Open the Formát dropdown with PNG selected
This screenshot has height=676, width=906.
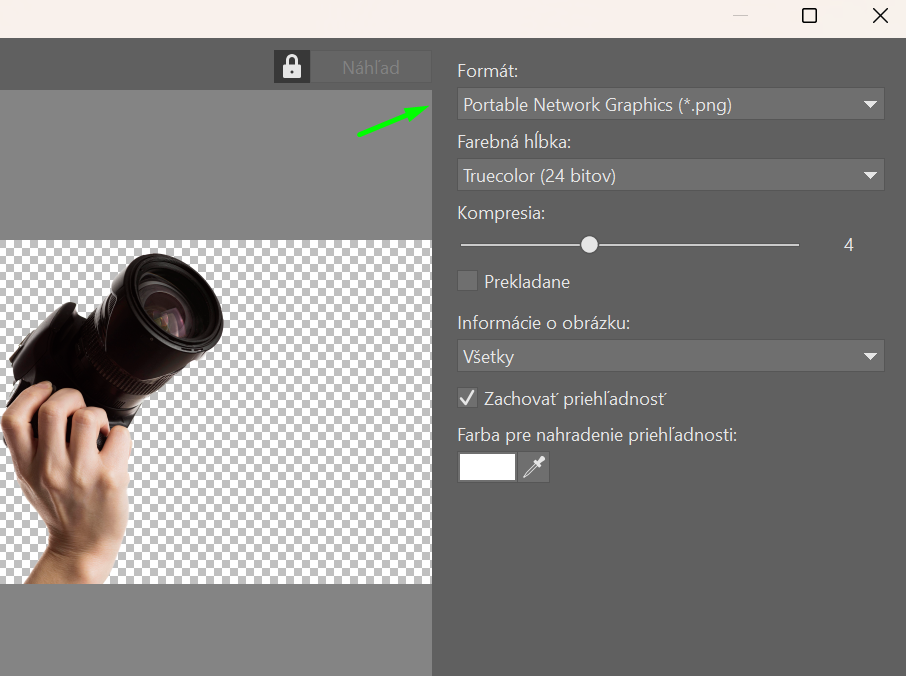671,104
